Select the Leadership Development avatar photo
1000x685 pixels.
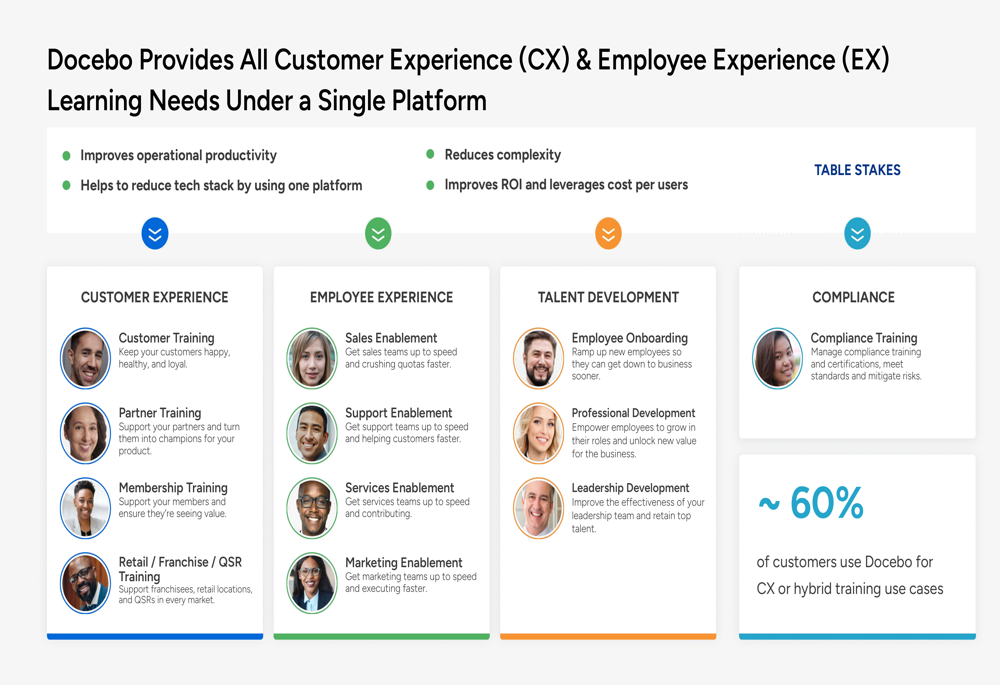click(x=539, y=508)
